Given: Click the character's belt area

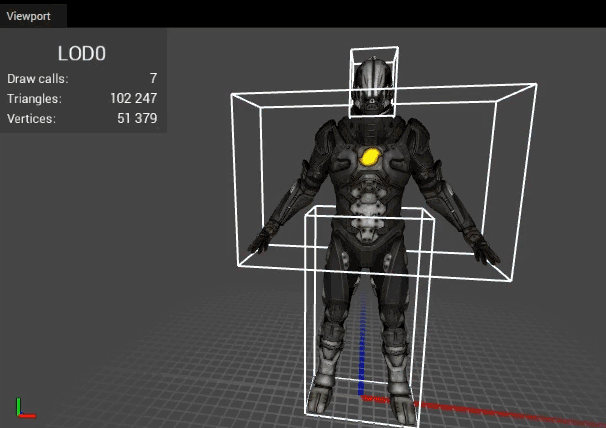Looking at the screenshot, I should tap(368, 232).
